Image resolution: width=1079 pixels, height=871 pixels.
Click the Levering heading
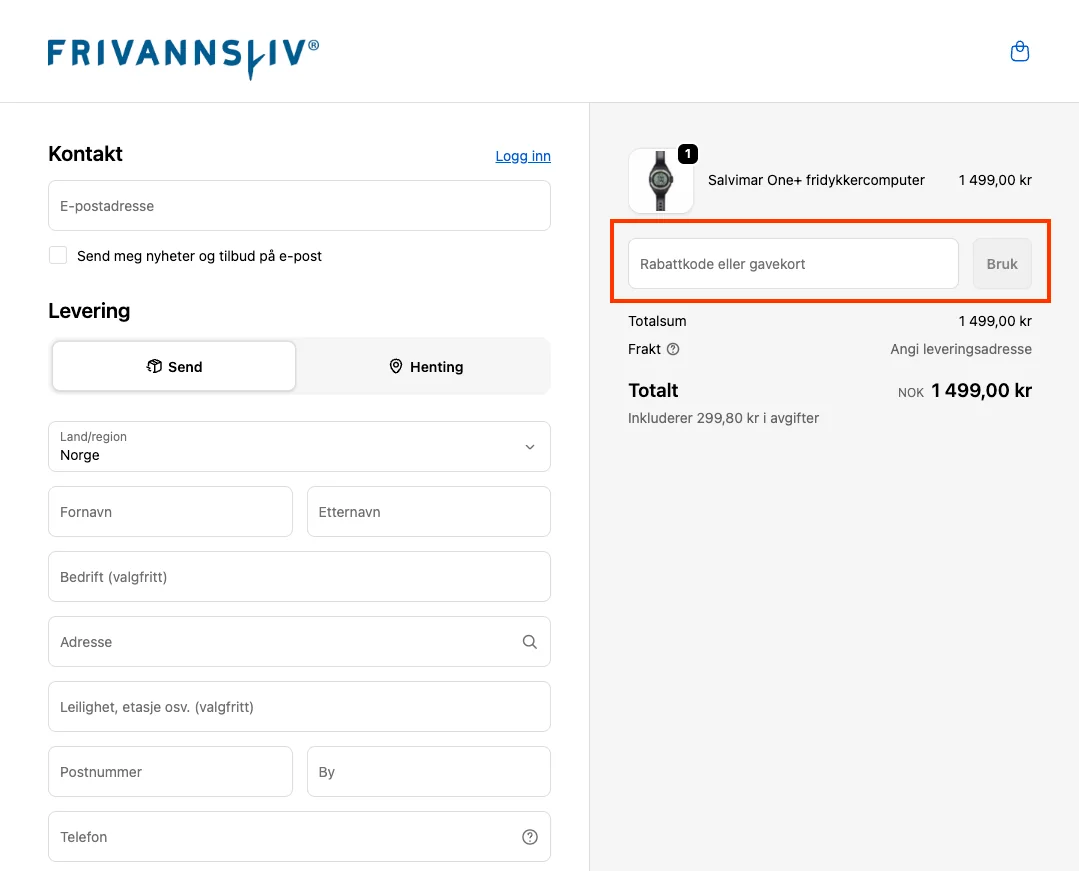click(x=89, y=311)
